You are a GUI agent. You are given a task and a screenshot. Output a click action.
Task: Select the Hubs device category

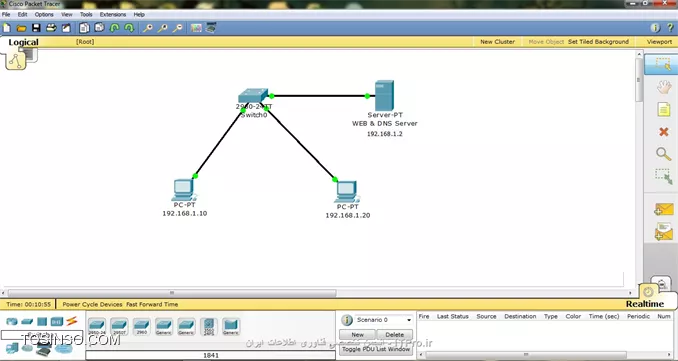(x=42, y=322)
